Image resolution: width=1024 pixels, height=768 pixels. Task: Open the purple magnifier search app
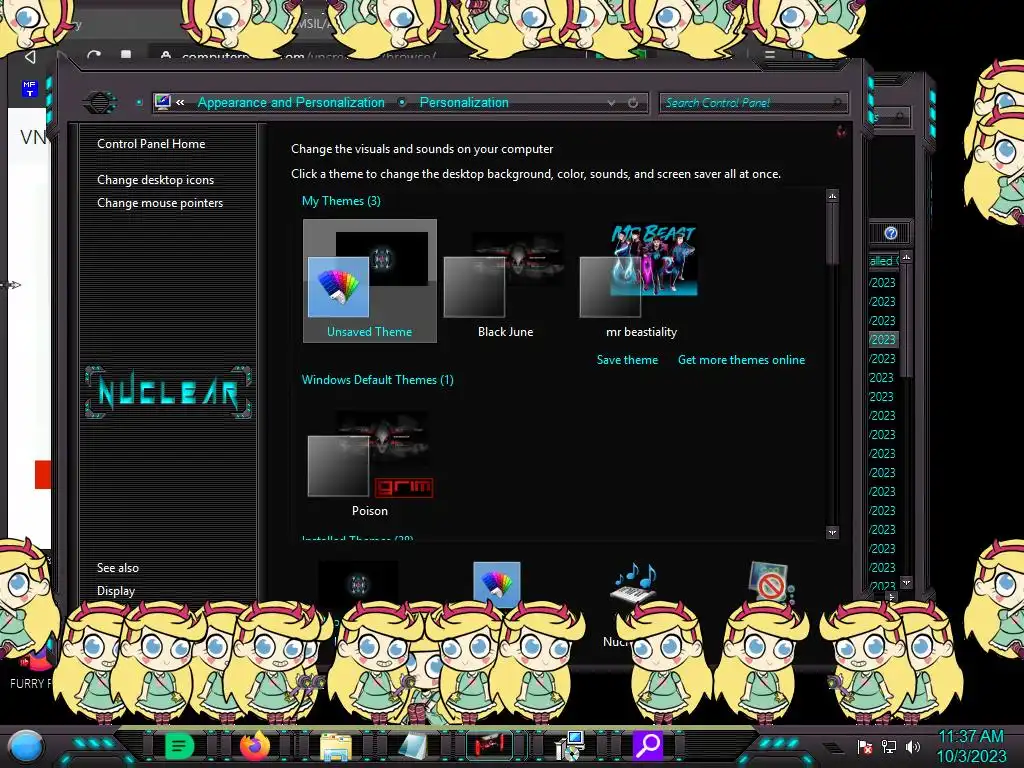pos(648,745)
